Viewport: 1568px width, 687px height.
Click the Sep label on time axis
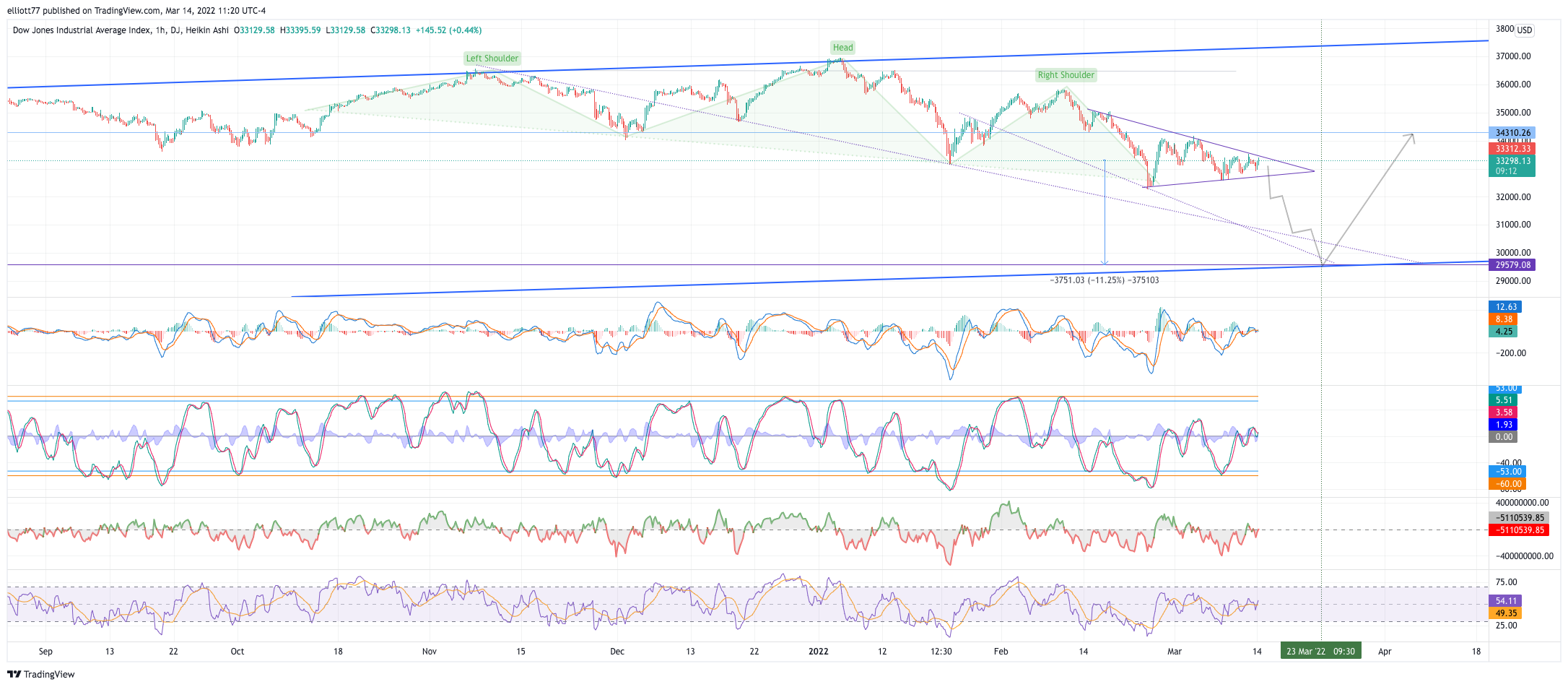[45, 652]
